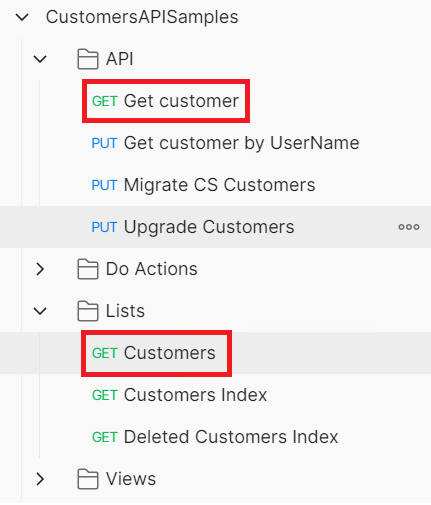The width and height of the screenshot is (431, 505).
Task: Open the Get customer request
Action: [165, 101]
